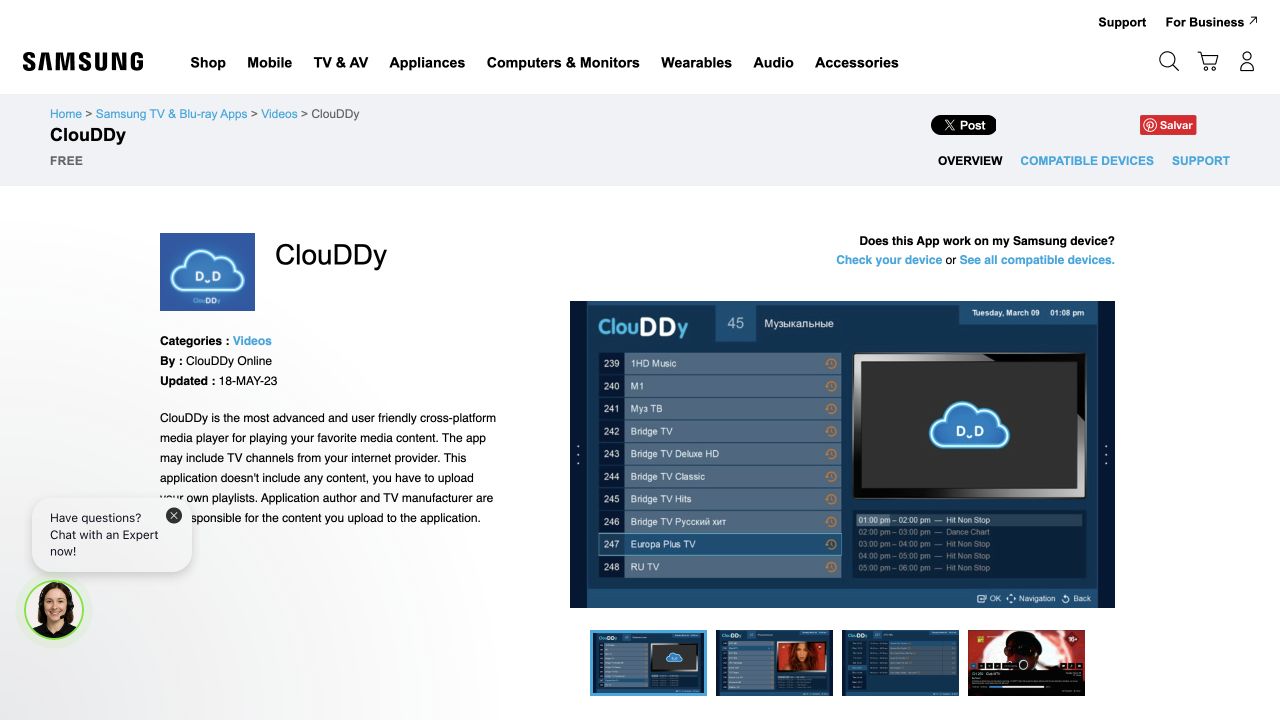1280x720 pixels.
Task: Open Samsung TV & Blu-ray Apps breadcrumb
Action: click(x=171, y=114)
